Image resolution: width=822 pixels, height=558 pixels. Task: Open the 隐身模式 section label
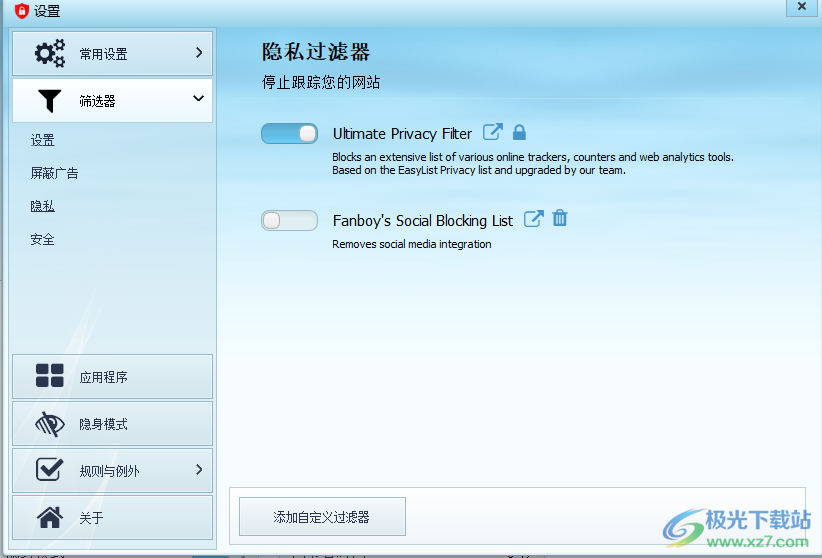(103, 424)
